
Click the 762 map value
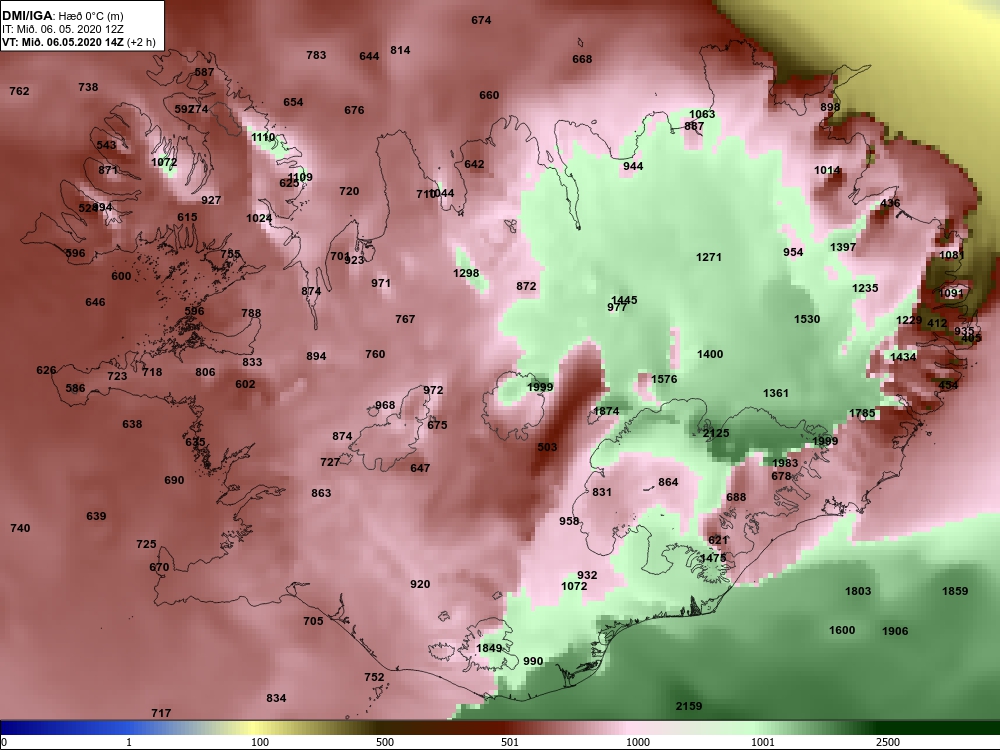[19, 91]
